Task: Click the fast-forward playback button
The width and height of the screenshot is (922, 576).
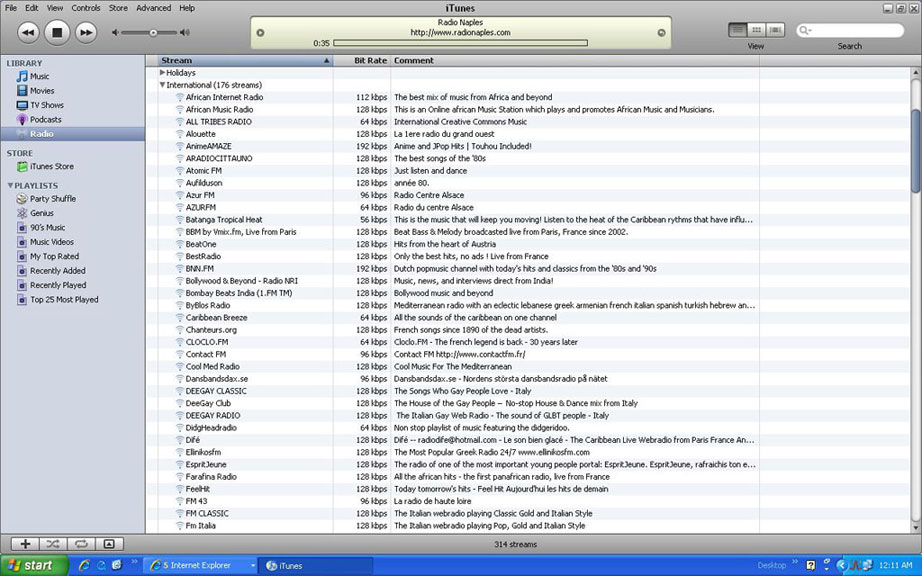Action: (86, 32)
